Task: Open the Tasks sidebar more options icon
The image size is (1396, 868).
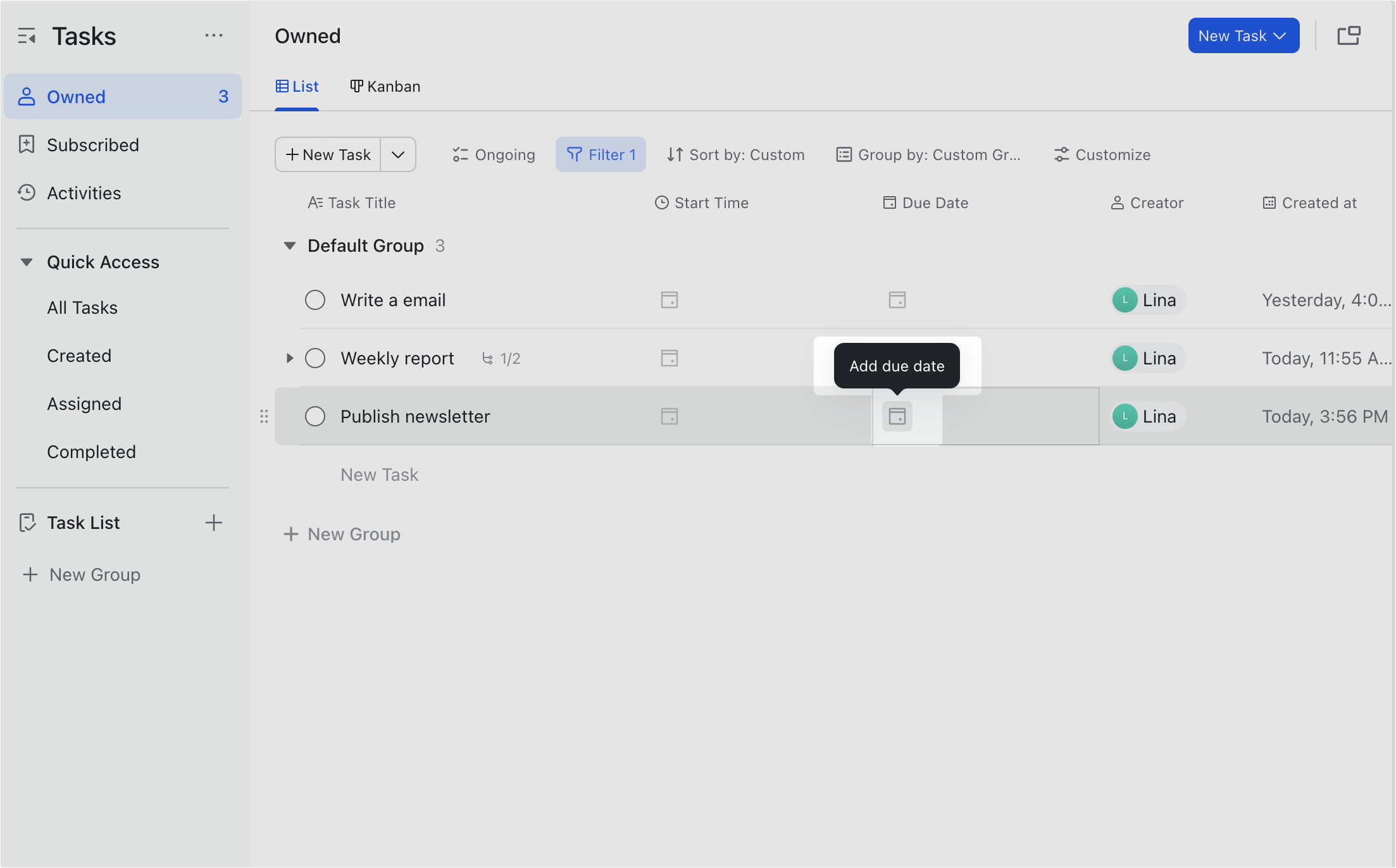Action: point(214,35)
